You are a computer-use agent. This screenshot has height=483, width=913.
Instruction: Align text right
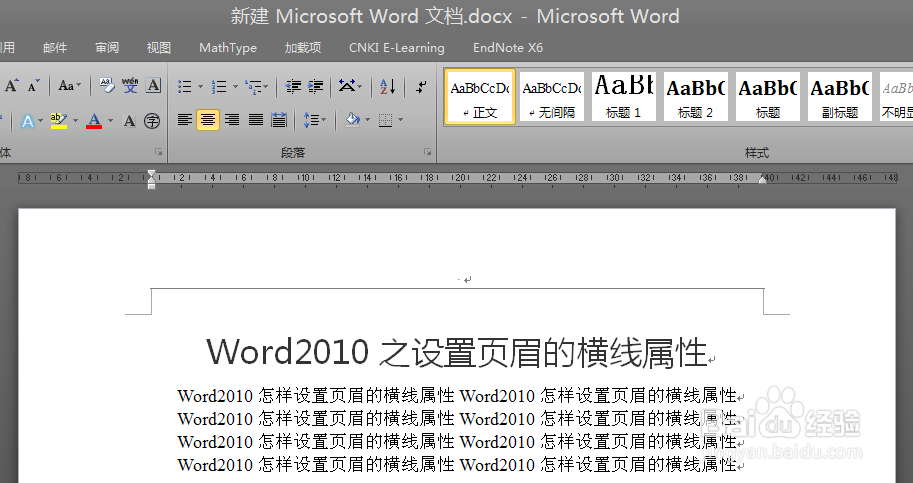[232, 120]
